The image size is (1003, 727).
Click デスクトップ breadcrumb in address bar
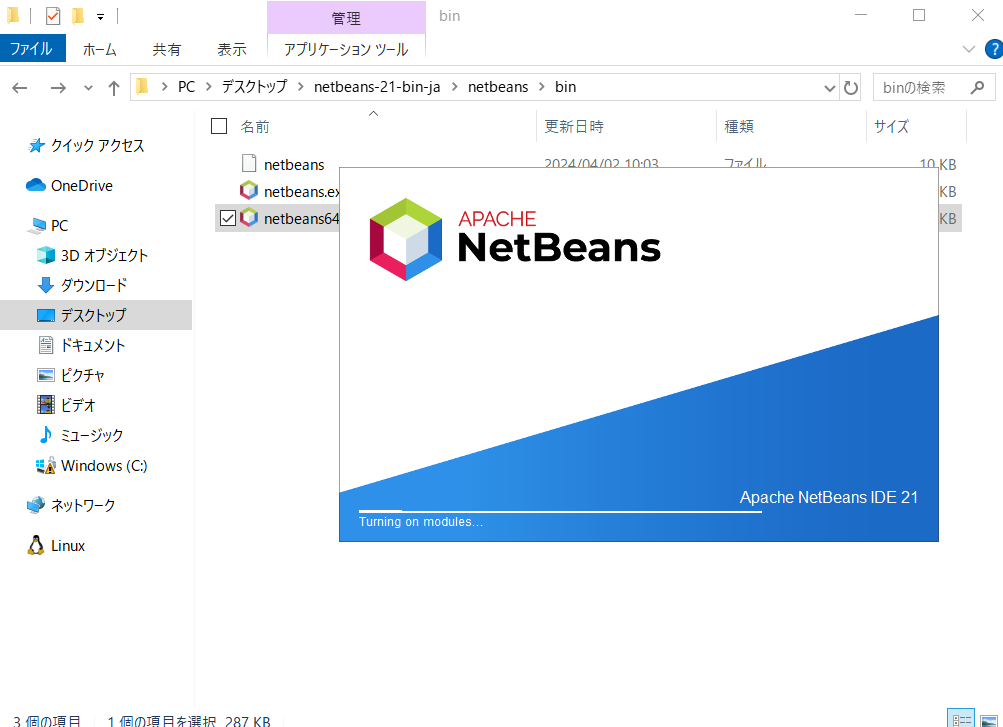point(255,87)
